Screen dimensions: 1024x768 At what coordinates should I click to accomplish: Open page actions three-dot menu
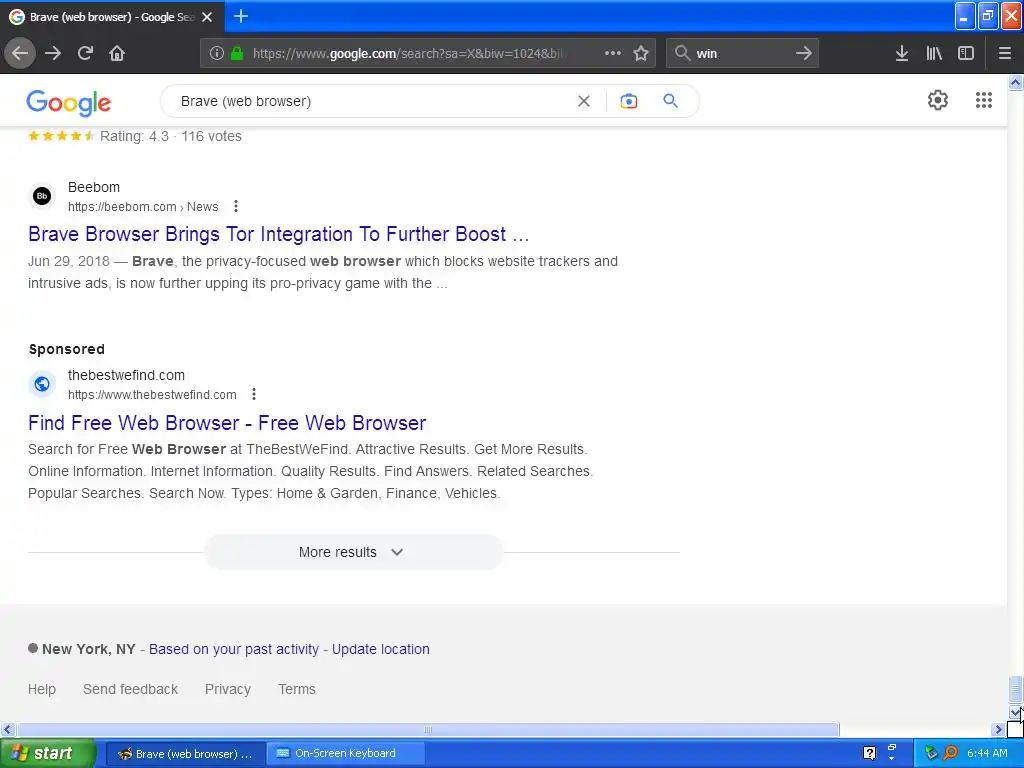[613, 54]
